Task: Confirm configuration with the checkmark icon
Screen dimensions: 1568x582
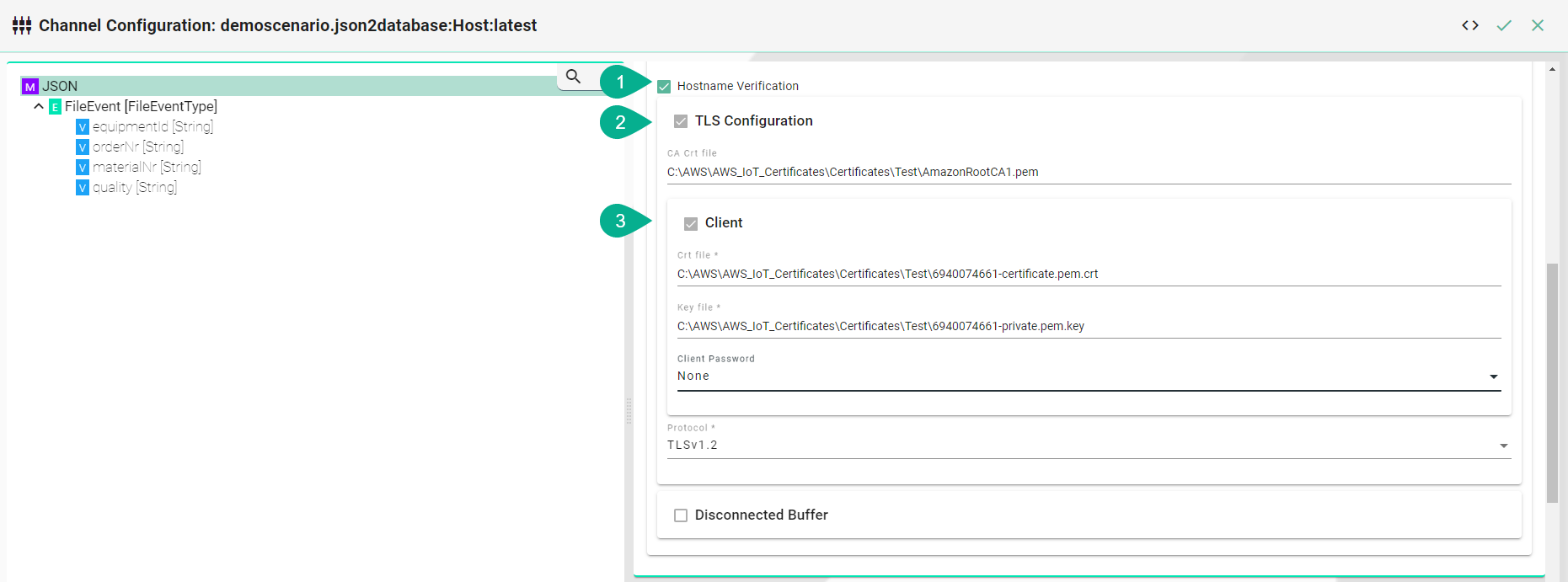Action: tap(1504, 25)
